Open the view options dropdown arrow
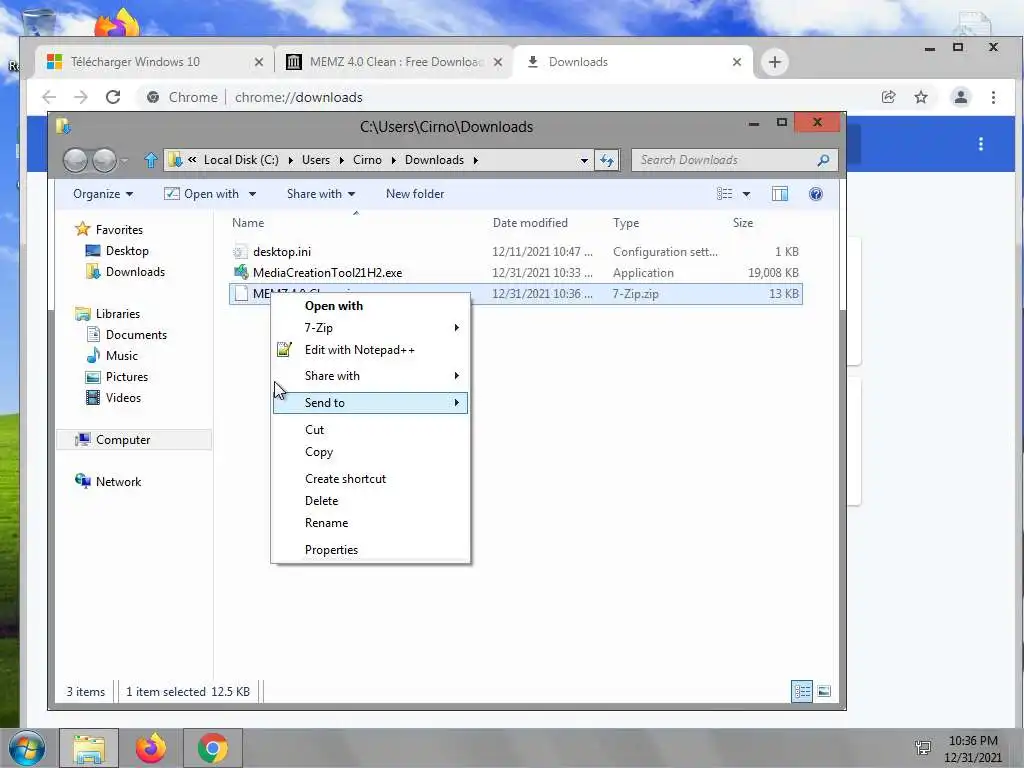Image resolution: width=1024 pixels, height=768 pixels. (x=746, y=194)
